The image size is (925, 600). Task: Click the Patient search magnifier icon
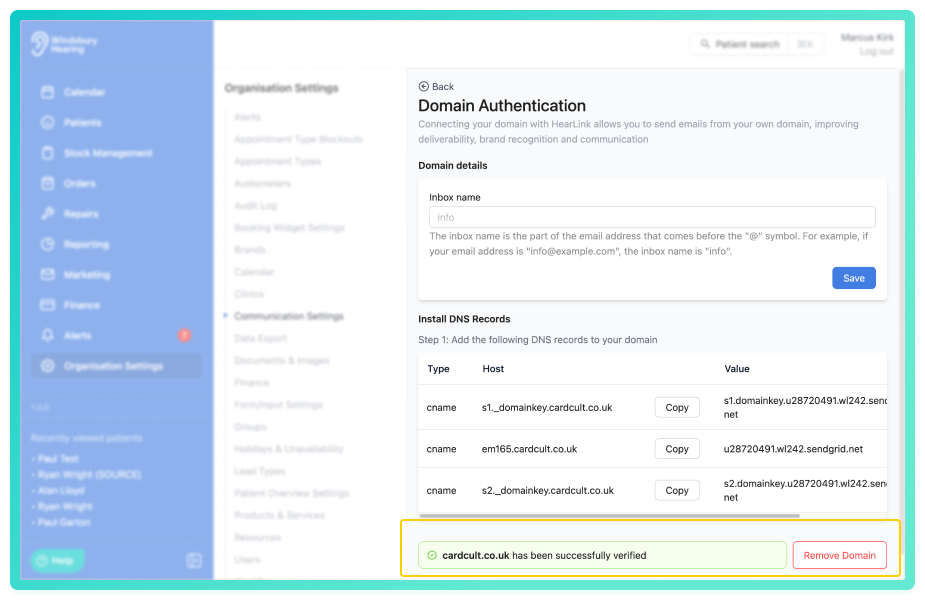[x=704, y=44]
